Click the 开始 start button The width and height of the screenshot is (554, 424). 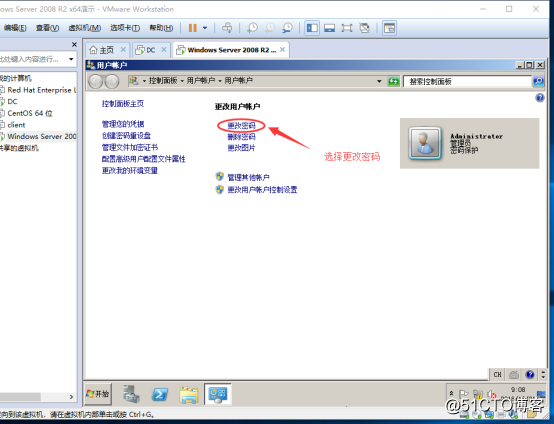pyautogui.click(x=98, y=394)
